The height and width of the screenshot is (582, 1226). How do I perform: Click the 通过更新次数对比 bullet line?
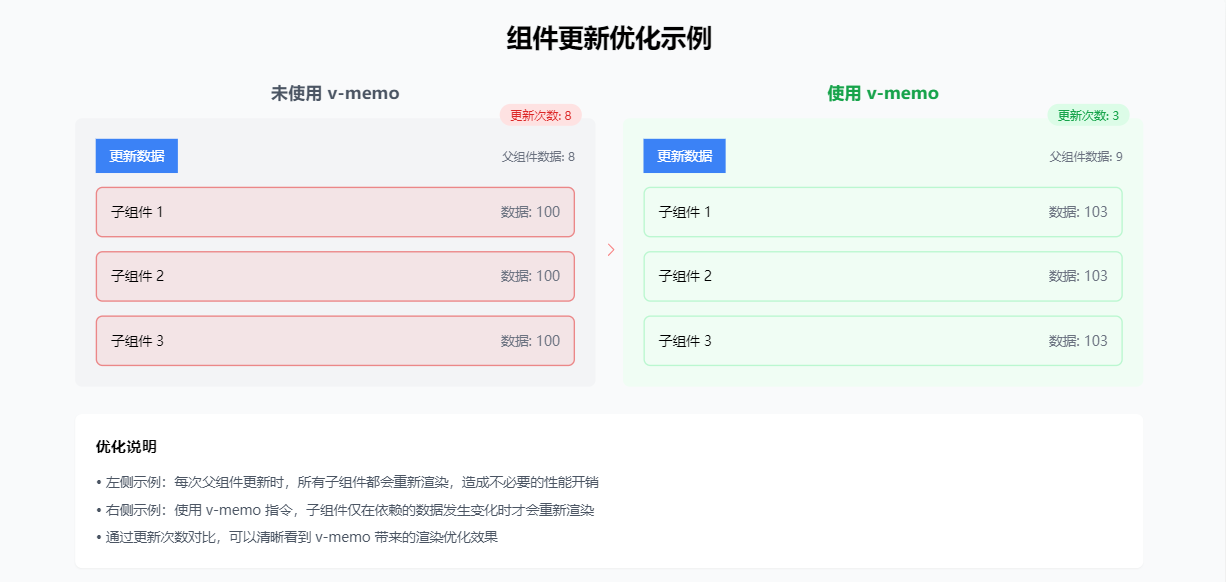click(x=297, y=536)
